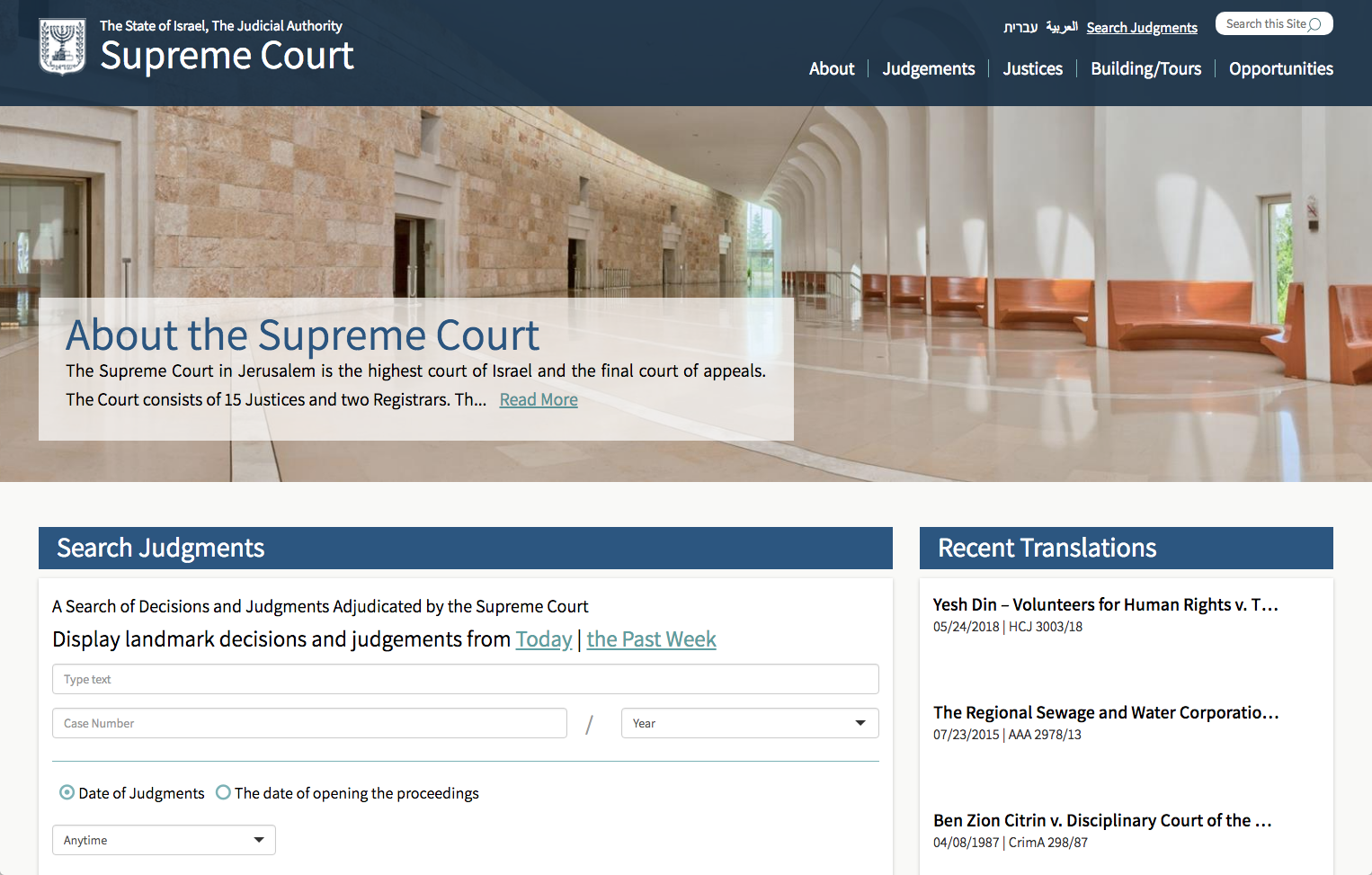Follow the Read More link

click(x=539, y=399)
